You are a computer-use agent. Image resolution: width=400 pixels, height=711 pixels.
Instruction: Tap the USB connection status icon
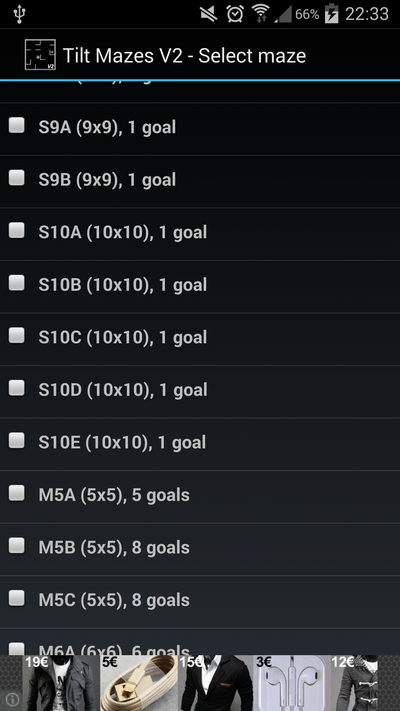click(20, 14)
